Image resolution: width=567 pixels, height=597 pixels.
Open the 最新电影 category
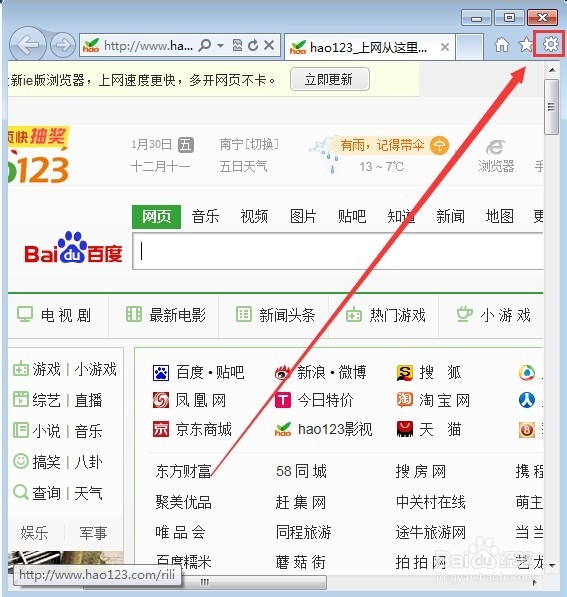coord(166,315)
